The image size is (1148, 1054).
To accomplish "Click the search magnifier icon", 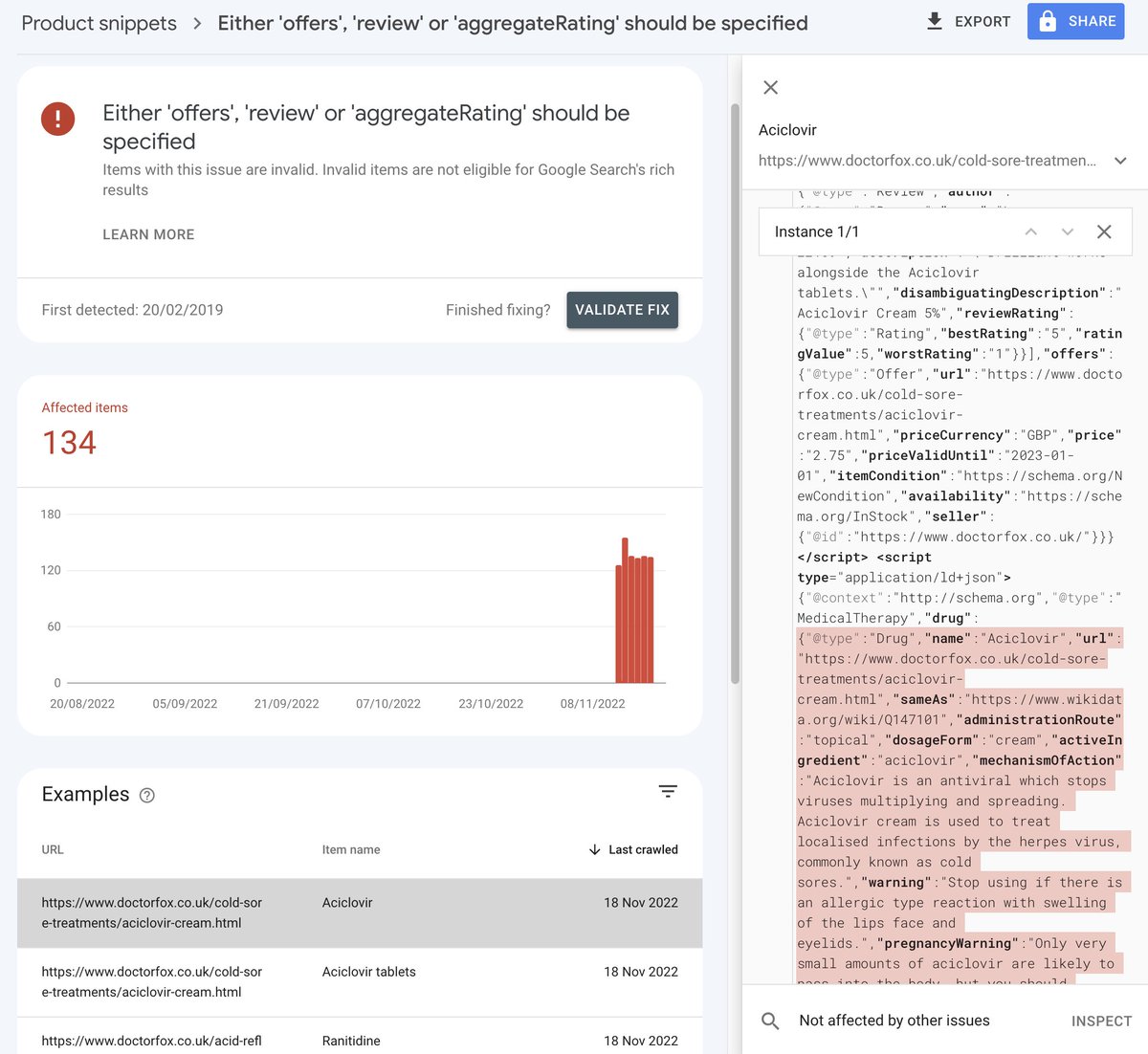I will point(770,1021).
